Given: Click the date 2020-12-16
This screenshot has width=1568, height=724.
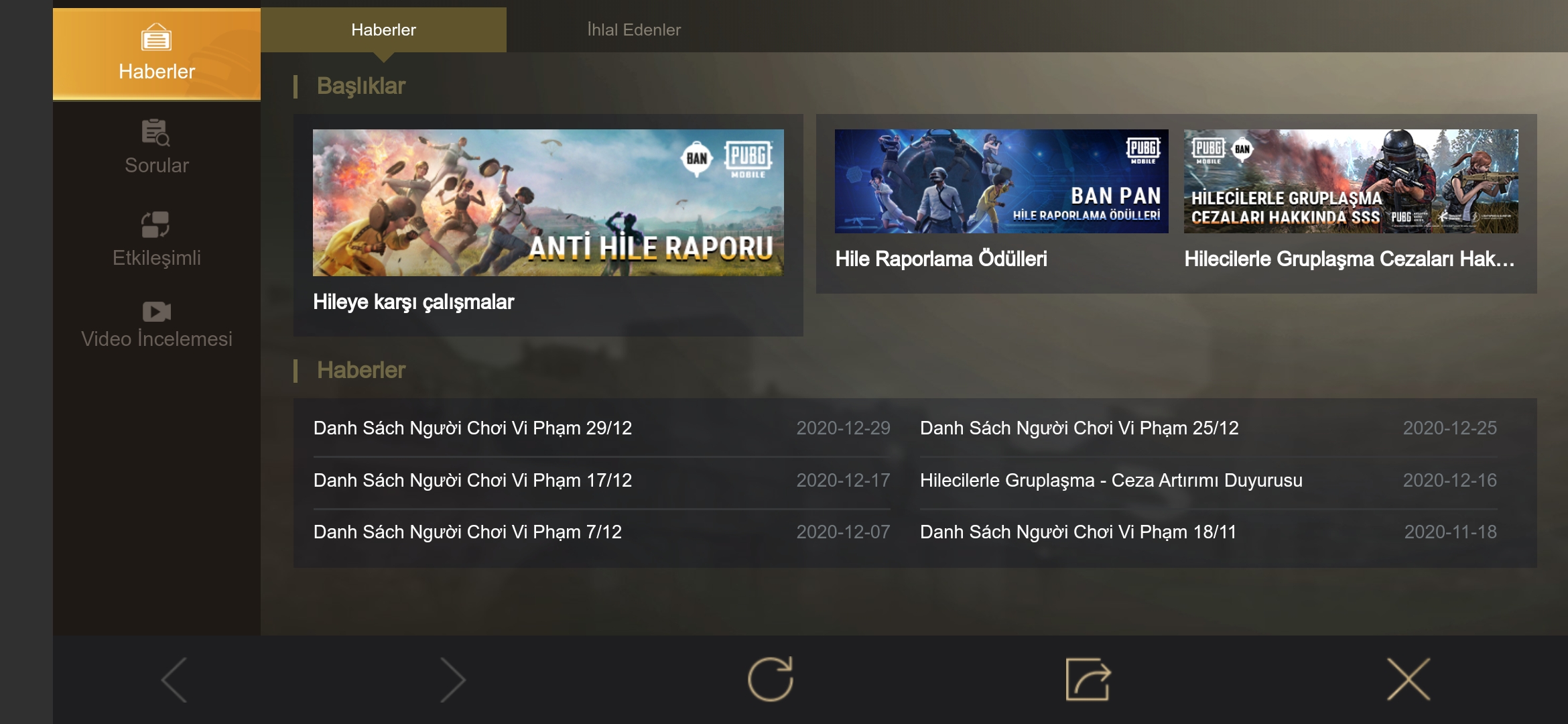Looking at the screenshot, I should (x=1450, y=480).
